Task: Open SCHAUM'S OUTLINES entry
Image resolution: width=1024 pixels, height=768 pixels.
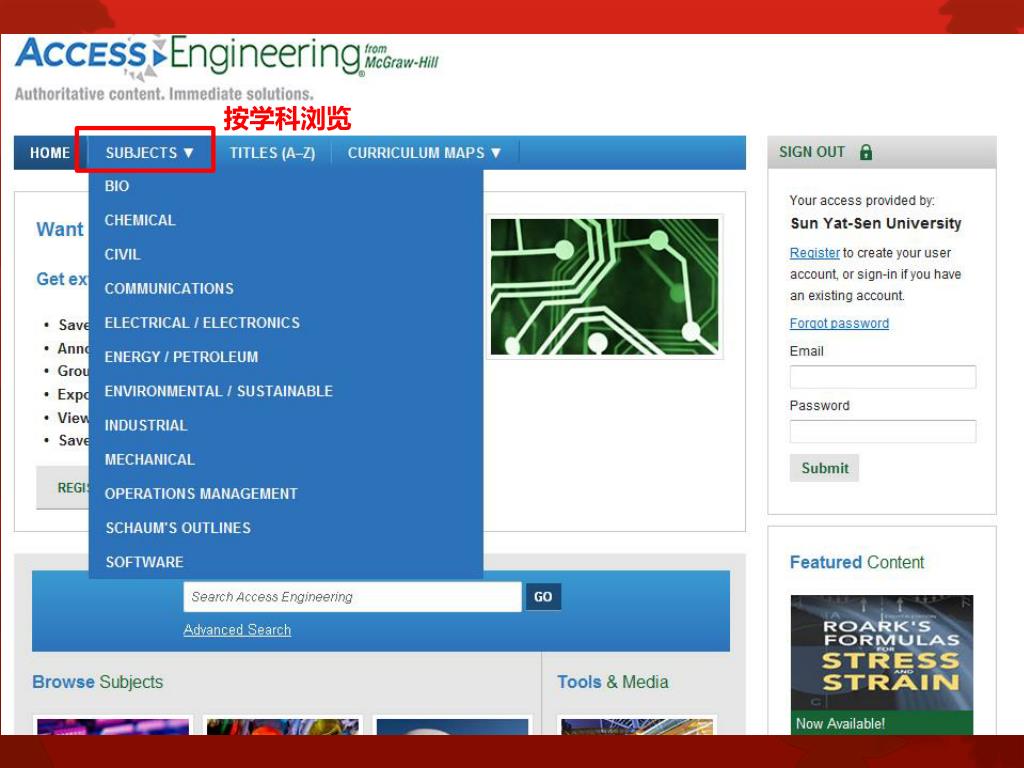Action: tap(178, 528)
